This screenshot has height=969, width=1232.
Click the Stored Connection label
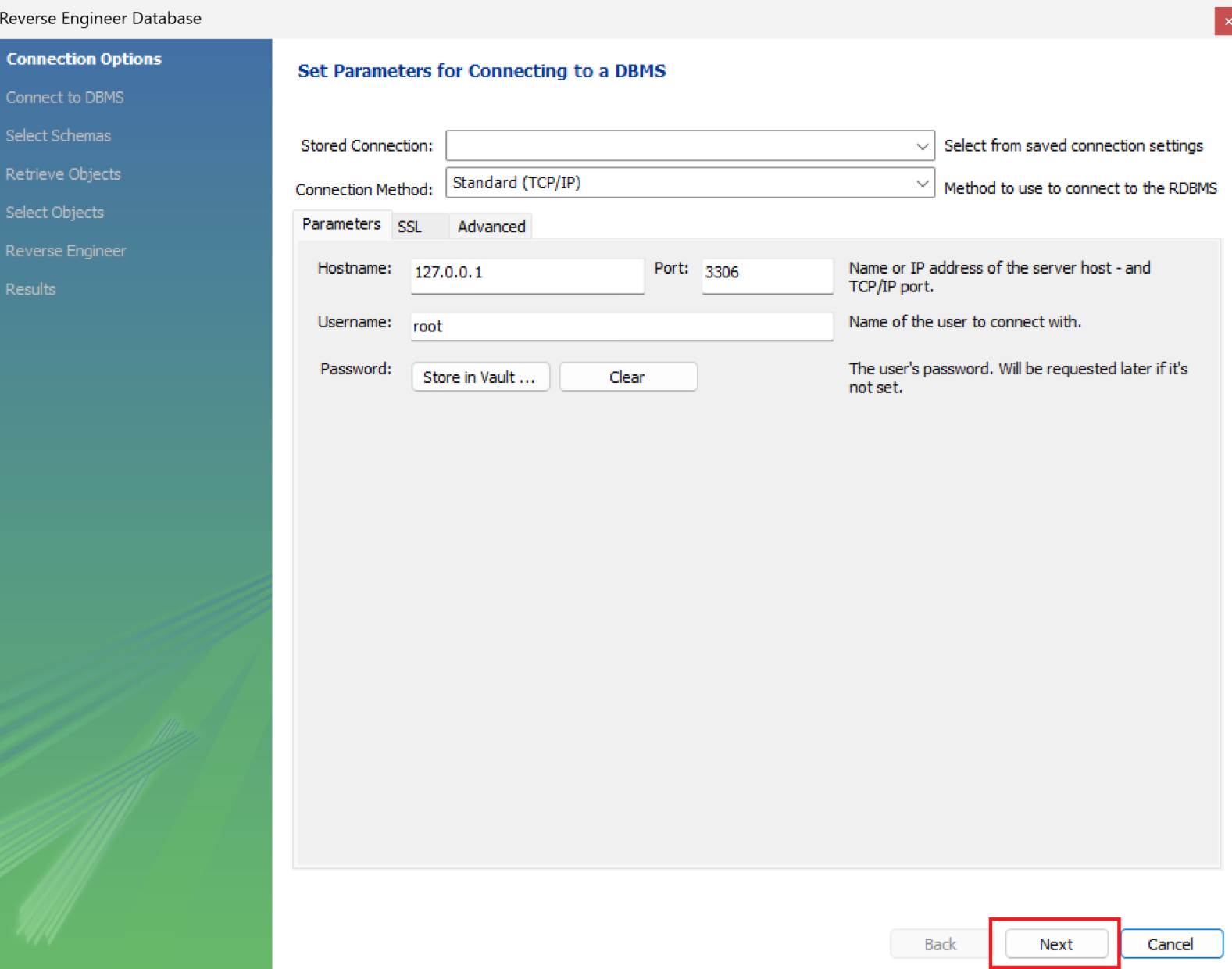click(x=366, y=146)
